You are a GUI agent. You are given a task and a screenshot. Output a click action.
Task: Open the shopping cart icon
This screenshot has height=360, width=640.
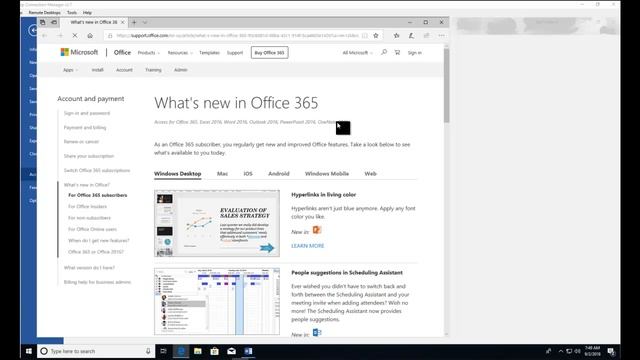pos(397,52)
